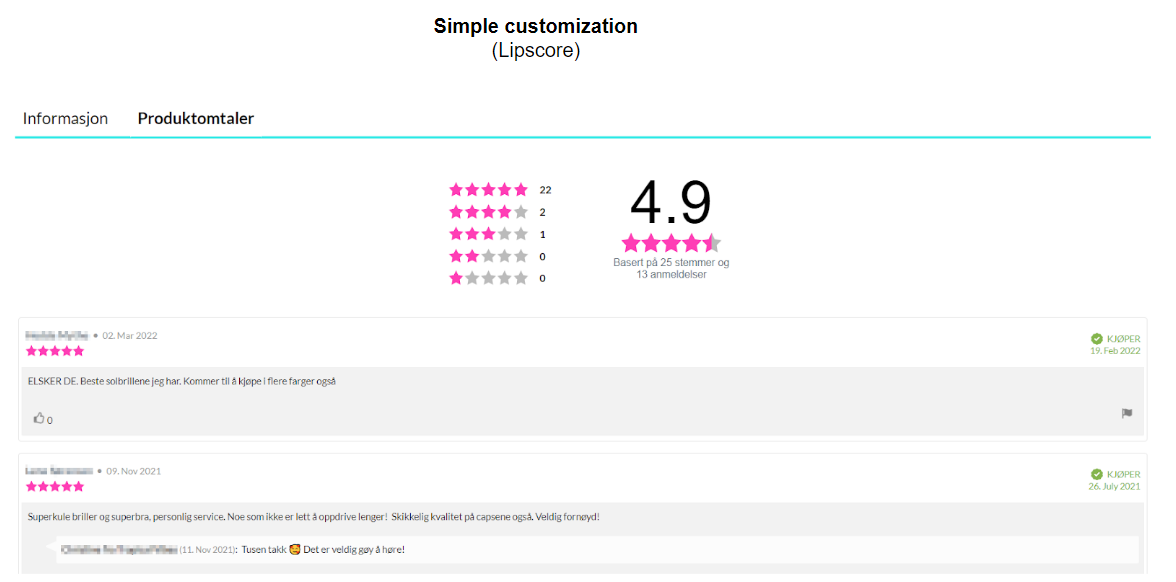Select the one-star rating row
Viewport: 1176px width, 582px height.
coord(488,279)
